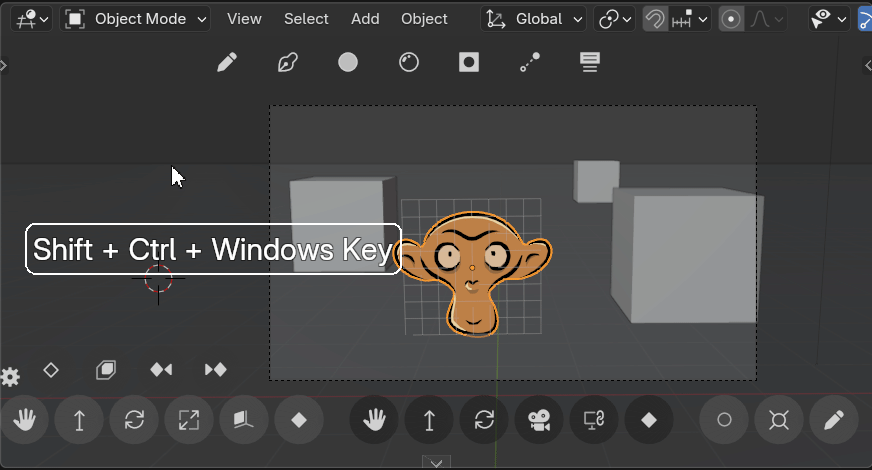Click the pen nib icon
872x470 pixels.
click(x=288, y=62)
